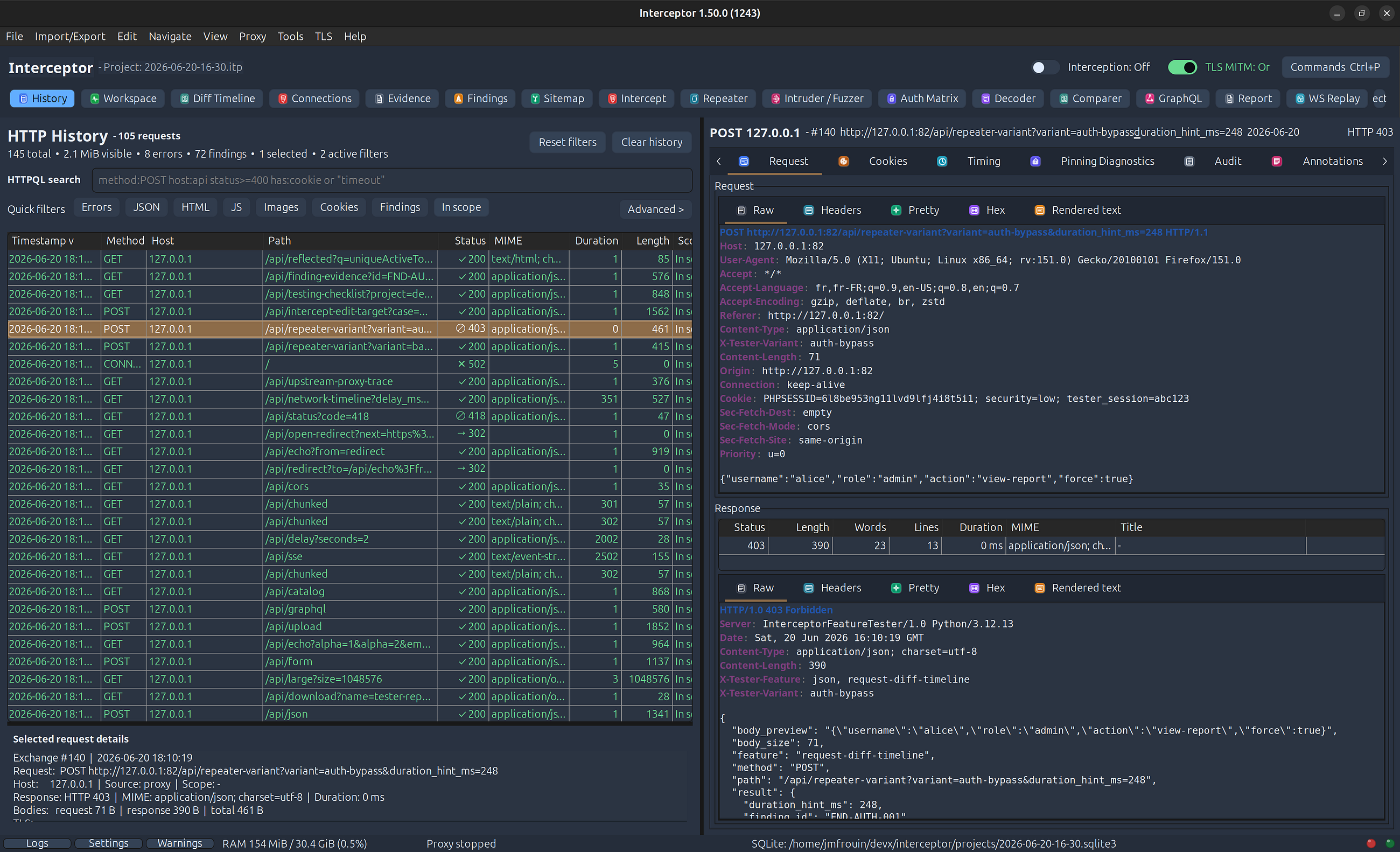The image size is (1400, 852).
Task: Click the Evidence tab icon
Action: [379, 99]
